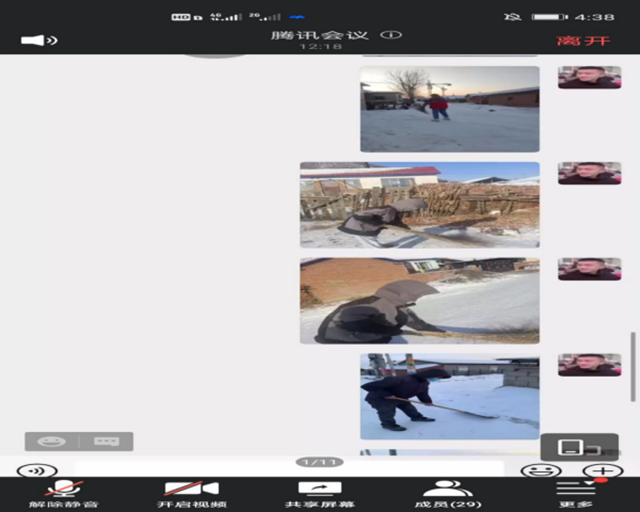Open photo of person in red jacket
This screenshot has width=640, height=512.
coord(449,109)
